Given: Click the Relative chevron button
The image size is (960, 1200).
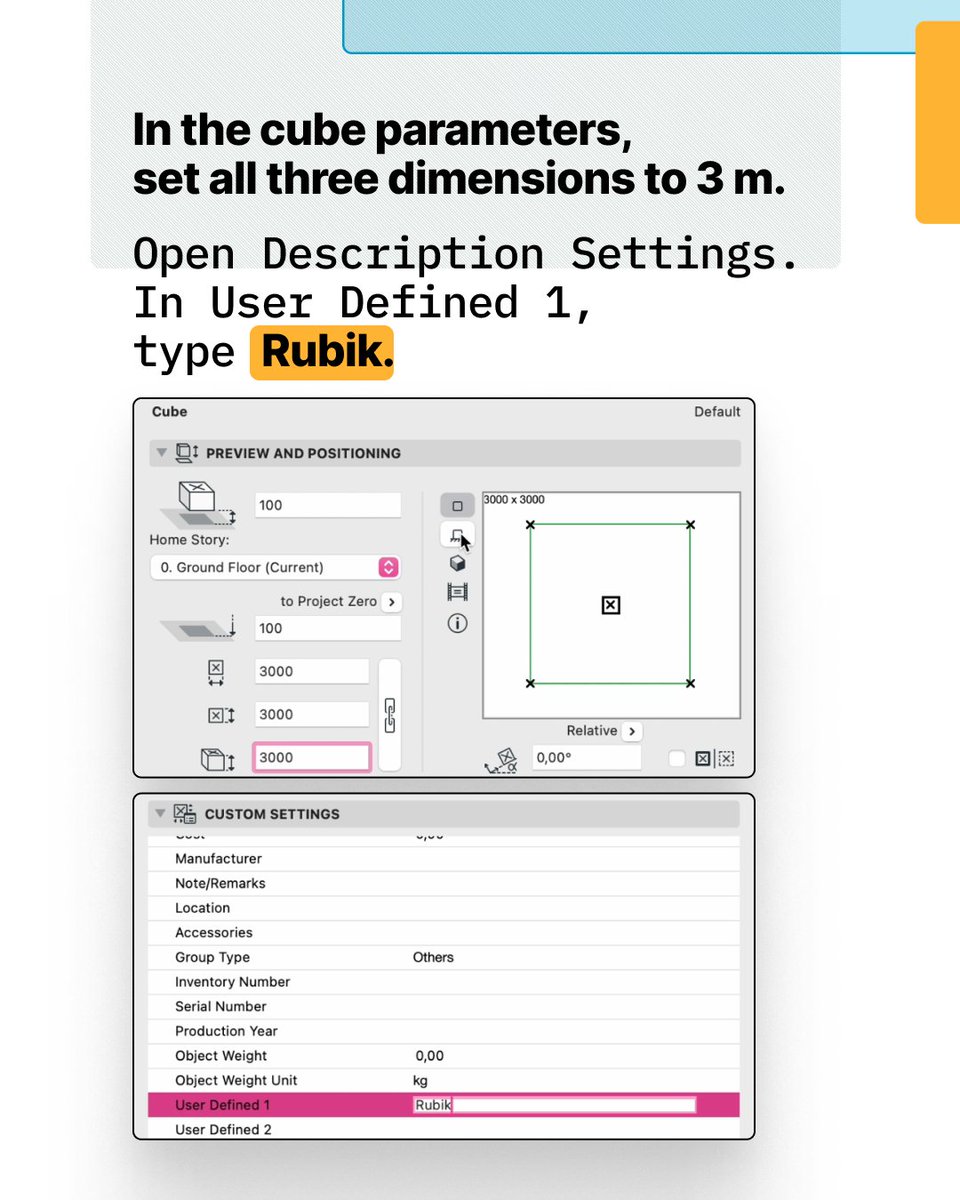Looking at the screenshot, I should 632,731.
